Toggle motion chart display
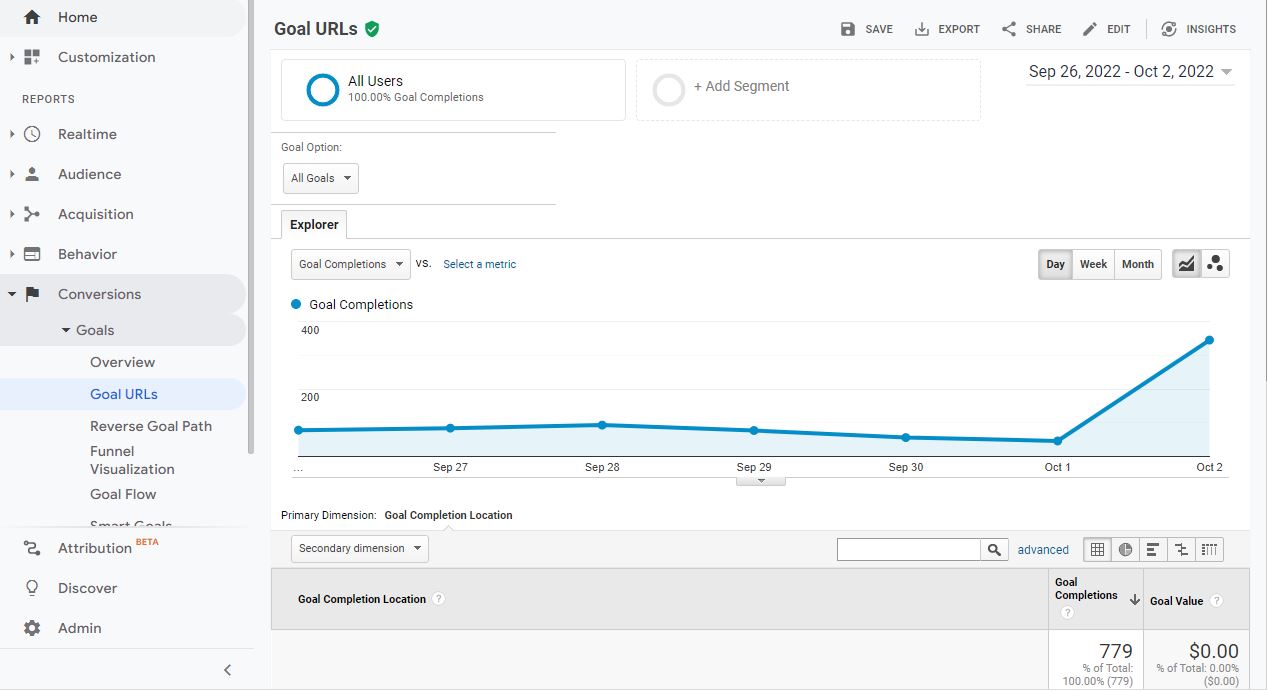1267x693 pixels. click(x=1215, y=264)
